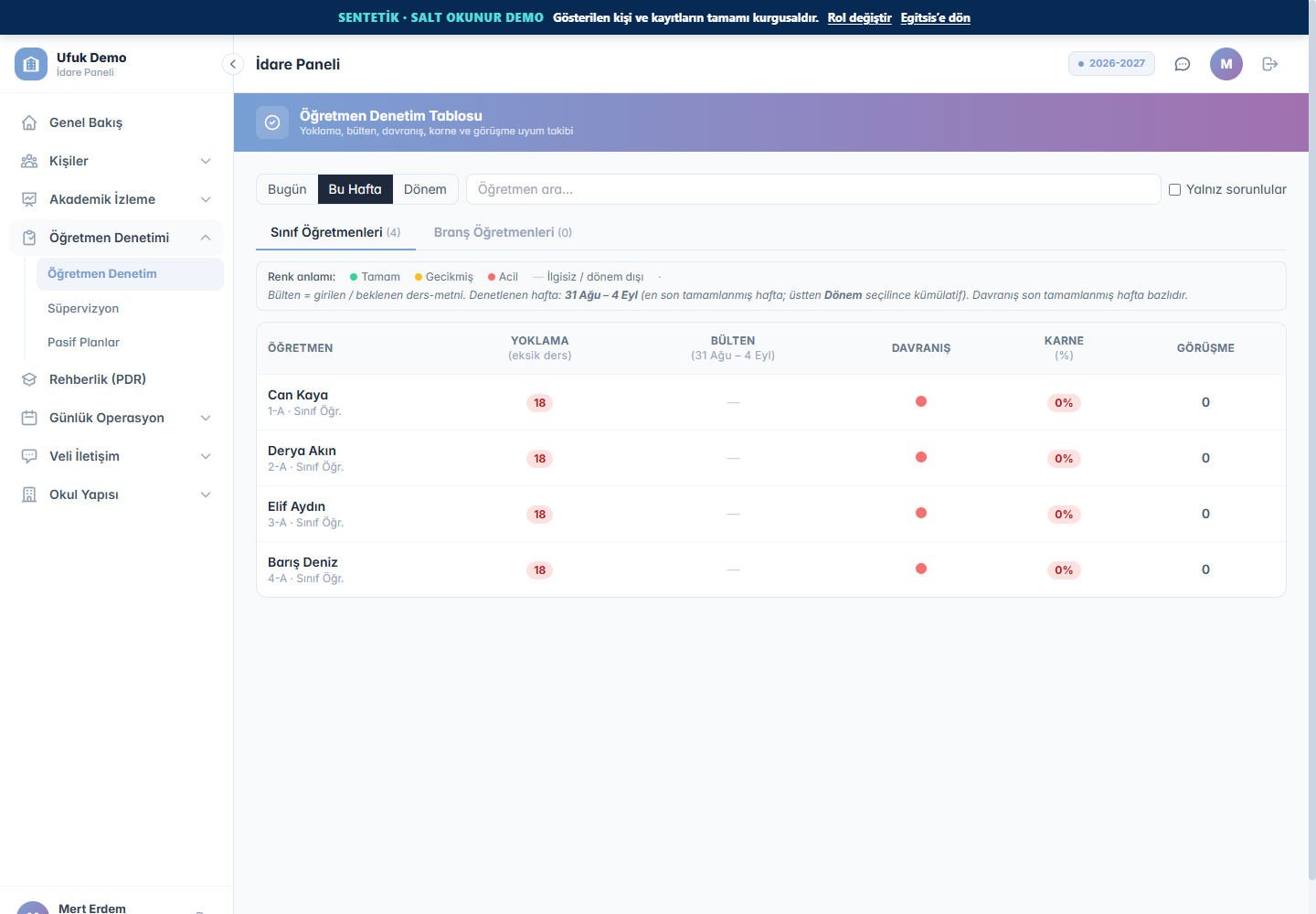Click Can Kaya's 0% karne badge
Screen dimensions: 1316x914
(1064, 403)
